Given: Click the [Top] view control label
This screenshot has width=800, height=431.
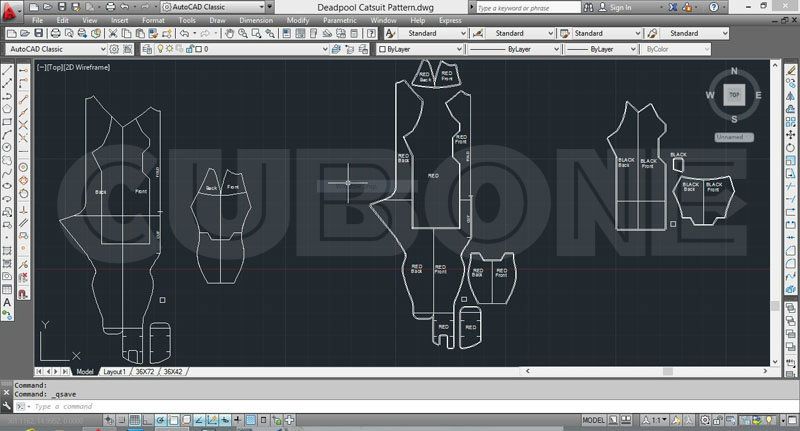Looking at the screenshot, I should pyautogui.click(x=55, y=67).
